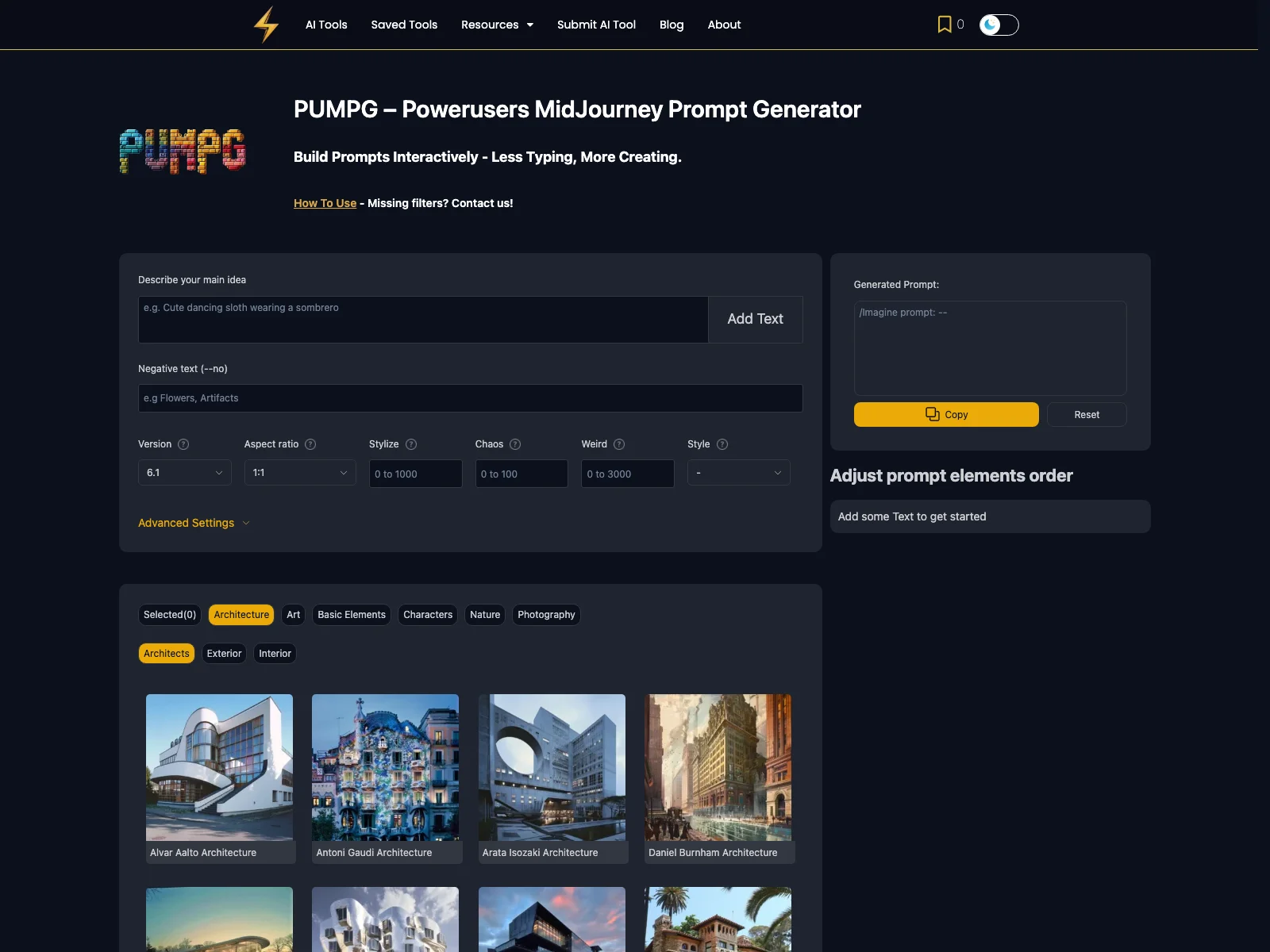Open the About page
Screen dimensions: 1270x952
pos(724,25)
